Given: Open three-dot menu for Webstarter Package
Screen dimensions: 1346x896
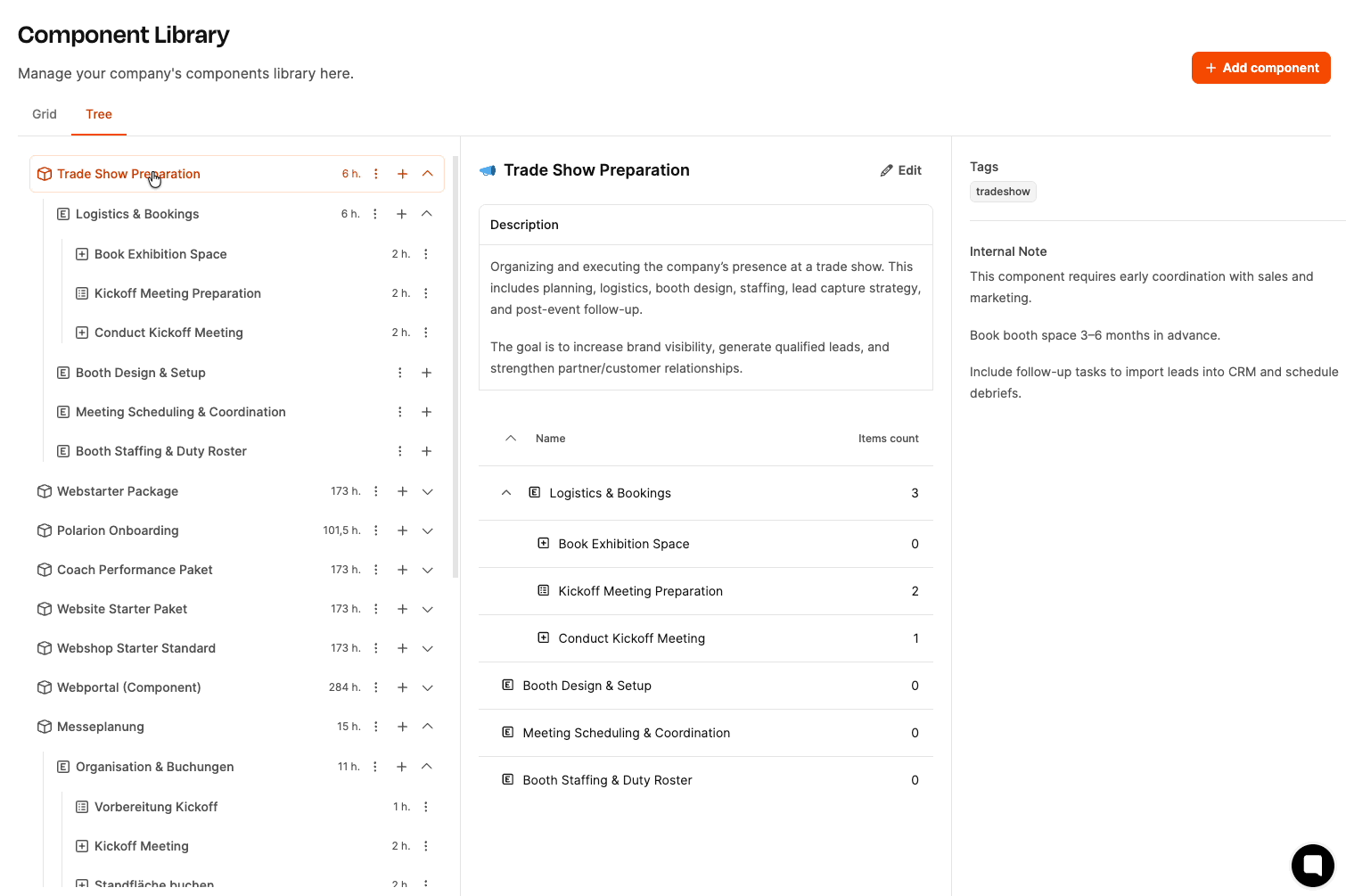Looking at the screenshot, I should point(376,491).
